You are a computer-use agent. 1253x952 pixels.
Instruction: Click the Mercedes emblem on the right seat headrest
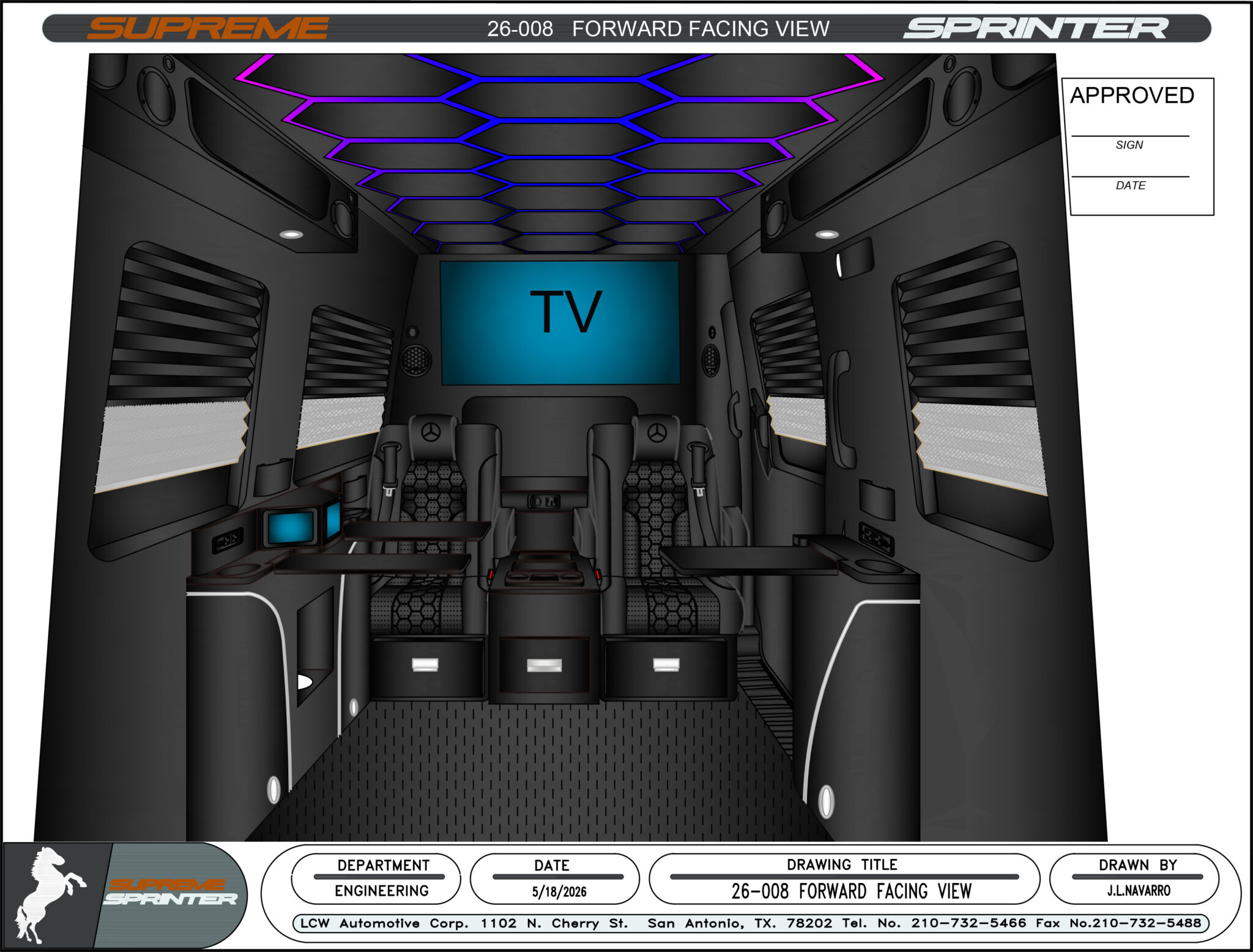tap(658, 433)
